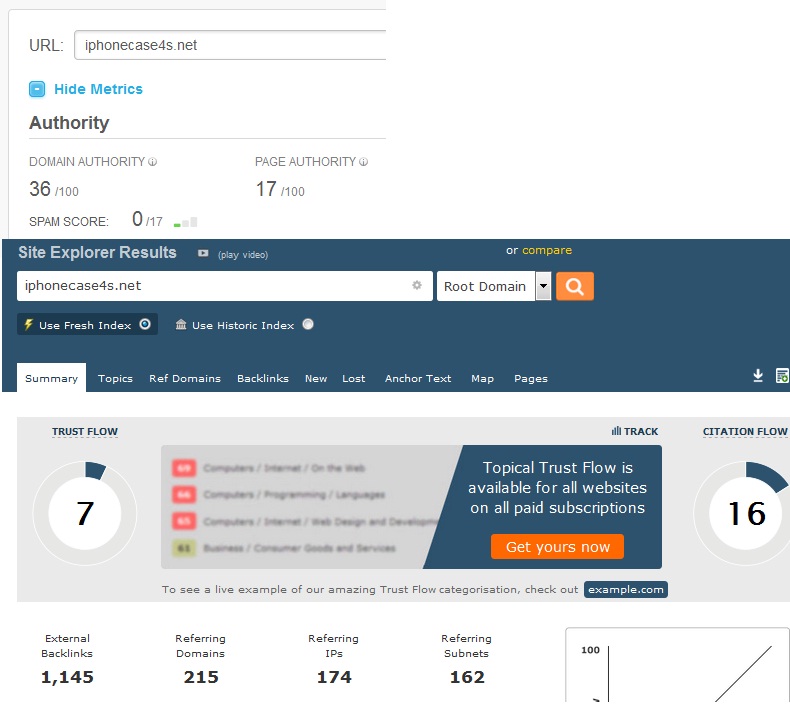Open the example.com link
Viewport: 790px width, 709px height.
coord(626,590)
